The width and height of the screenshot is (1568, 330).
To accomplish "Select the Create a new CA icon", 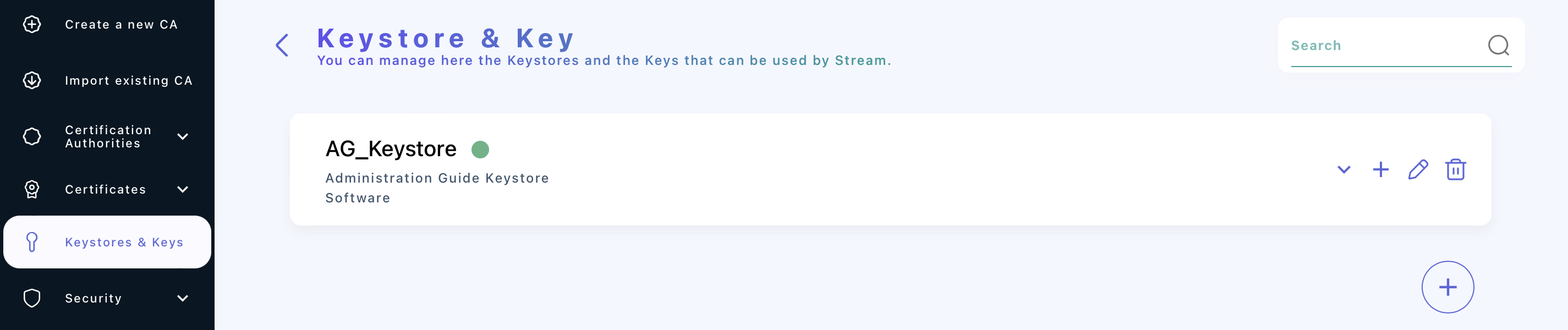I will [x=32, y=24].
